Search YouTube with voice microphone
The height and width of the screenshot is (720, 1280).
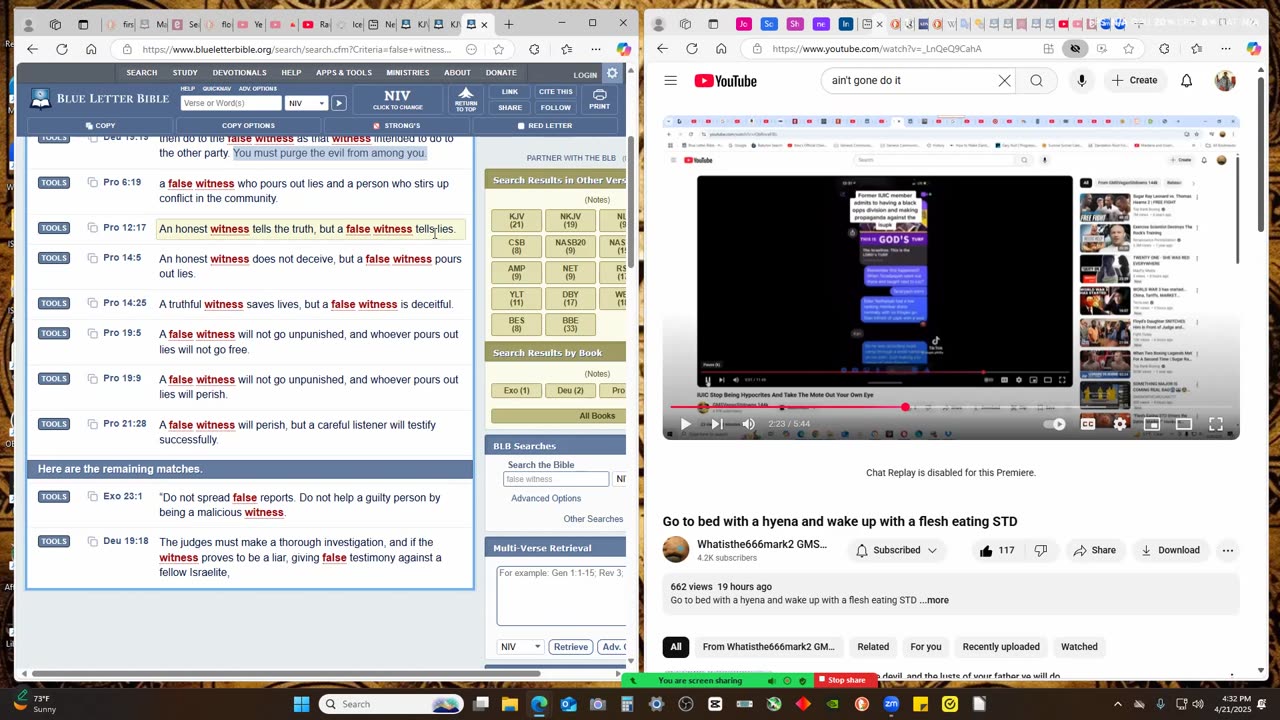click(1081, 81)
